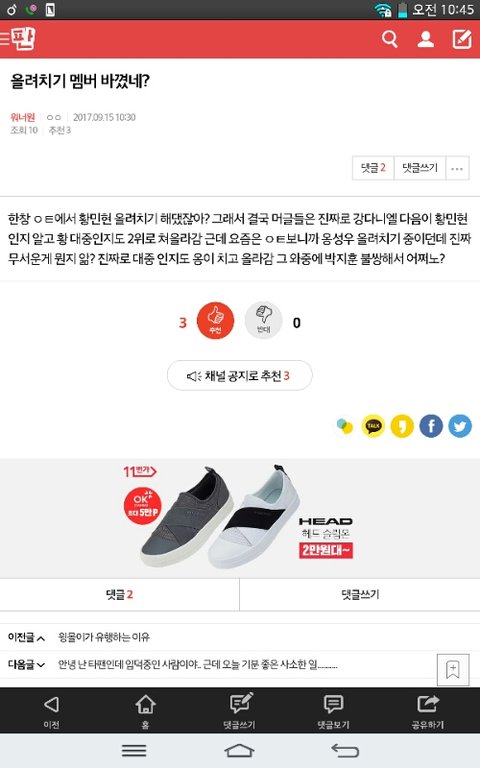Tap 공유하기 in the bottom bar
480x768 pixels.
tap(428, 711)
